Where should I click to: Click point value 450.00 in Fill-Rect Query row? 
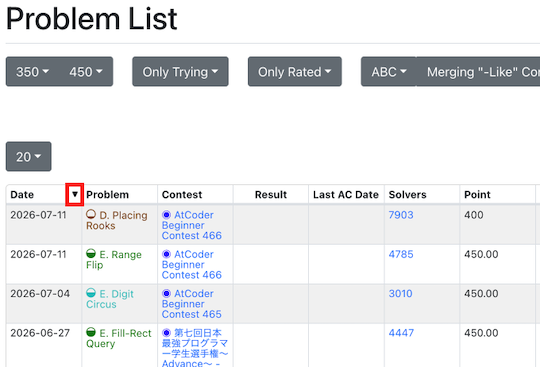481,333
